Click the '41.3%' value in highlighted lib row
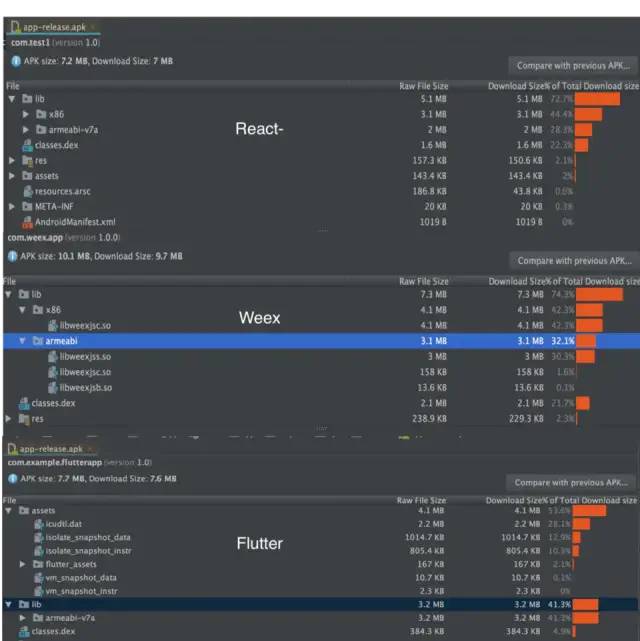 [559, 604]
